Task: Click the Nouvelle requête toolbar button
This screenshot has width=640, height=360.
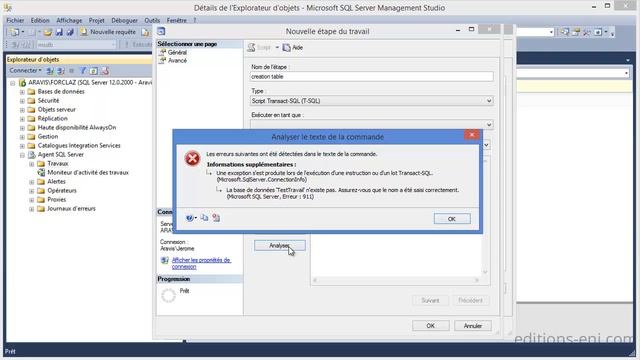Action: pyautogui.click(x=108, y=32)
